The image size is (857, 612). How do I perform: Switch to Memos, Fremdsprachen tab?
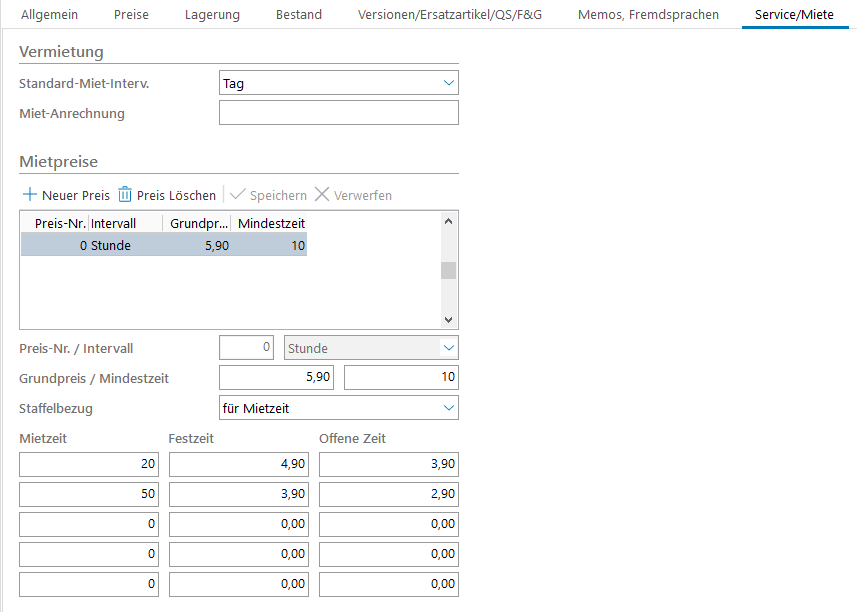(648, 15)
